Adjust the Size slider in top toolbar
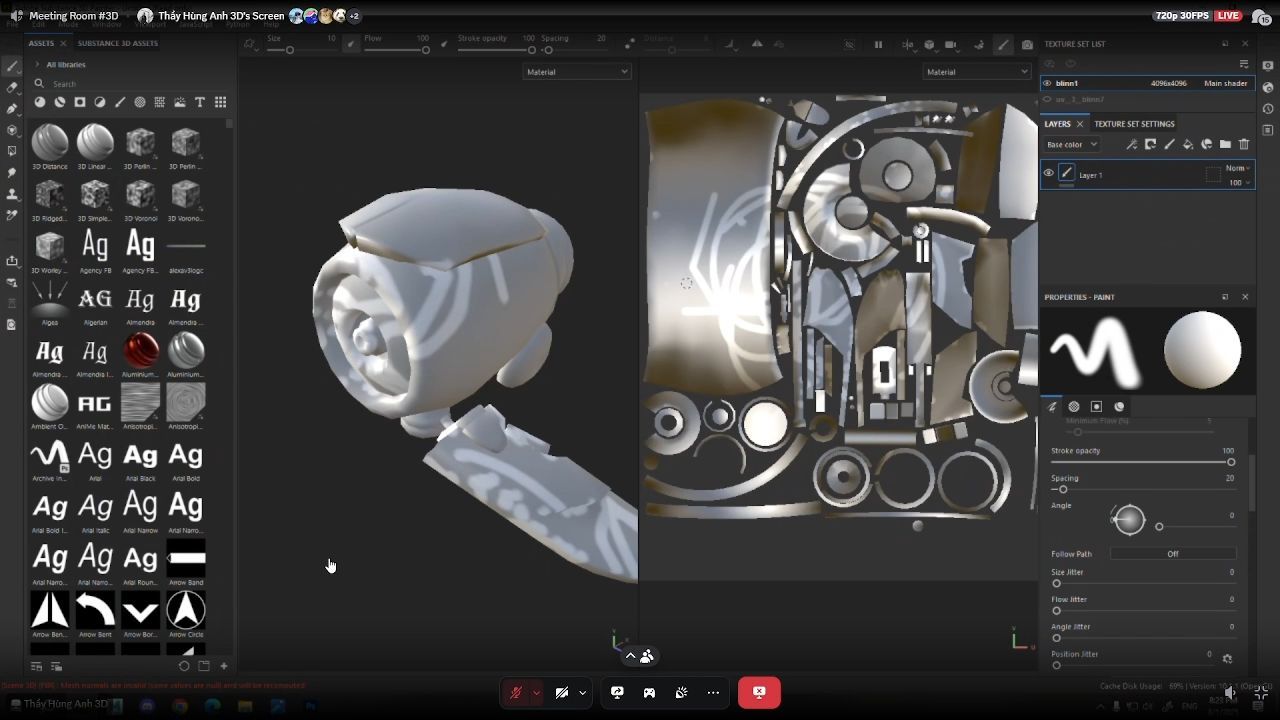This screenshot has height=720, width=1280. (x=302, y=50)
